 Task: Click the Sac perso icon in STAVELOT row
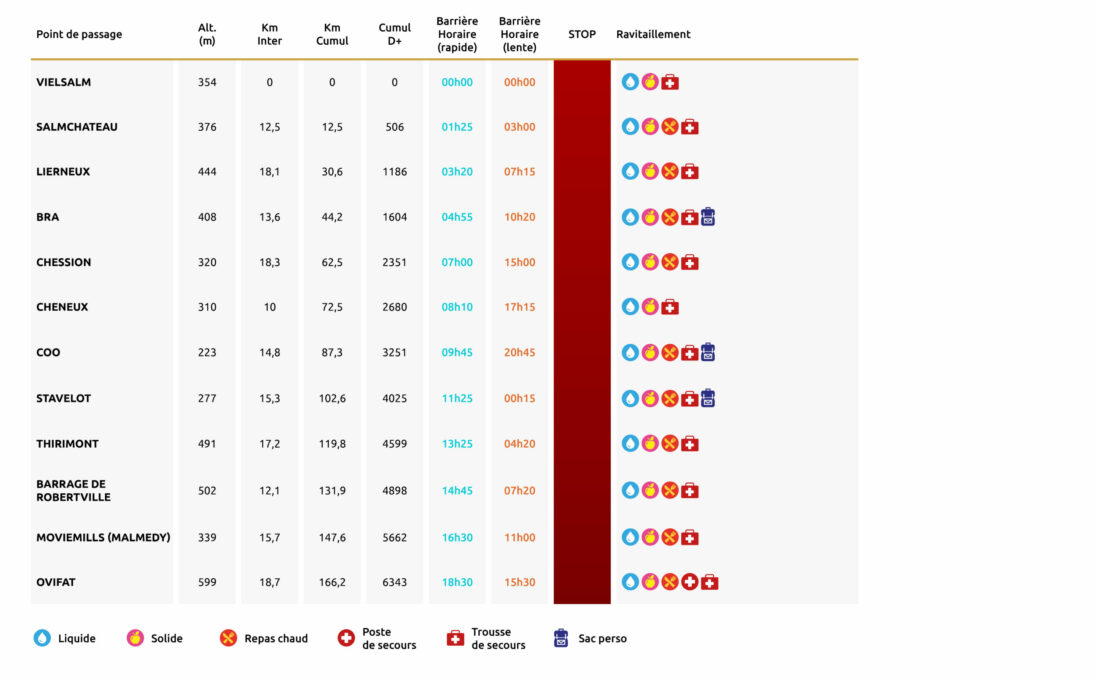(708, 398)
